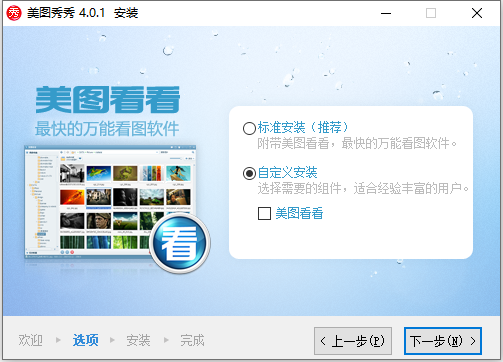503x362 pixels.
Task: Close the installer window
Action: tap(477, 13)
